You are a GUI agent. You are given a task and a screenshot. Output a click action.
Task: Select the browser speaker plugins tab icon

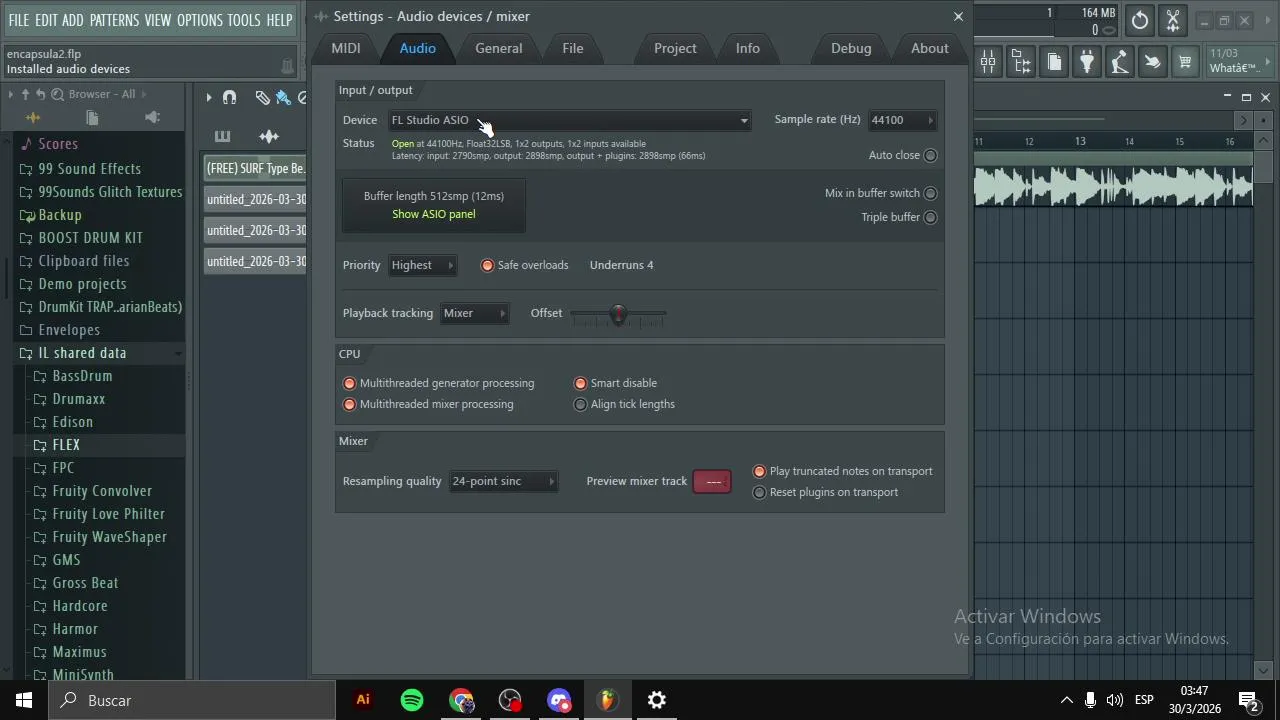point(152,118)
